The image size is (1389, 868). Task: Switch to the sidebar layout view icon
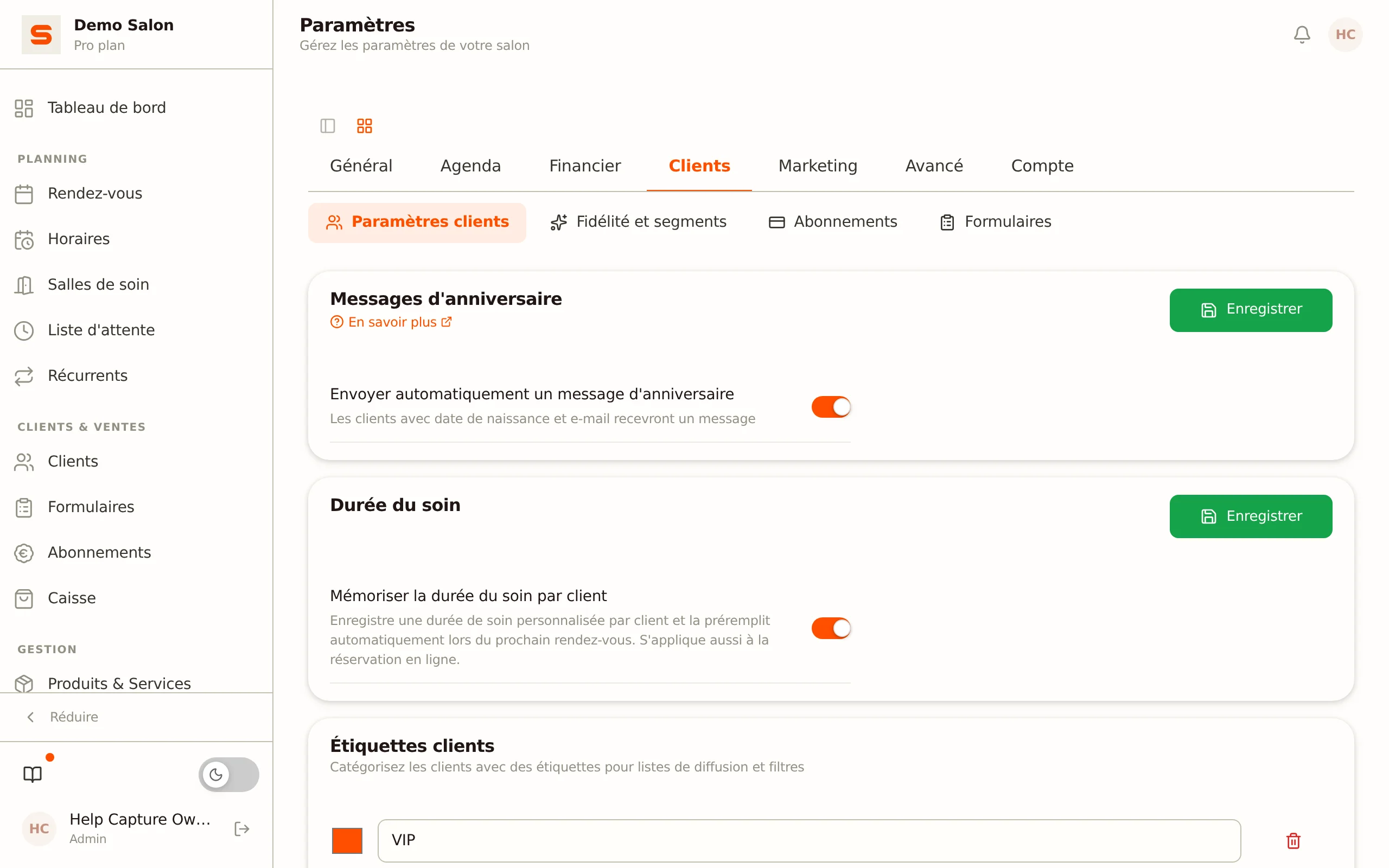328,126
